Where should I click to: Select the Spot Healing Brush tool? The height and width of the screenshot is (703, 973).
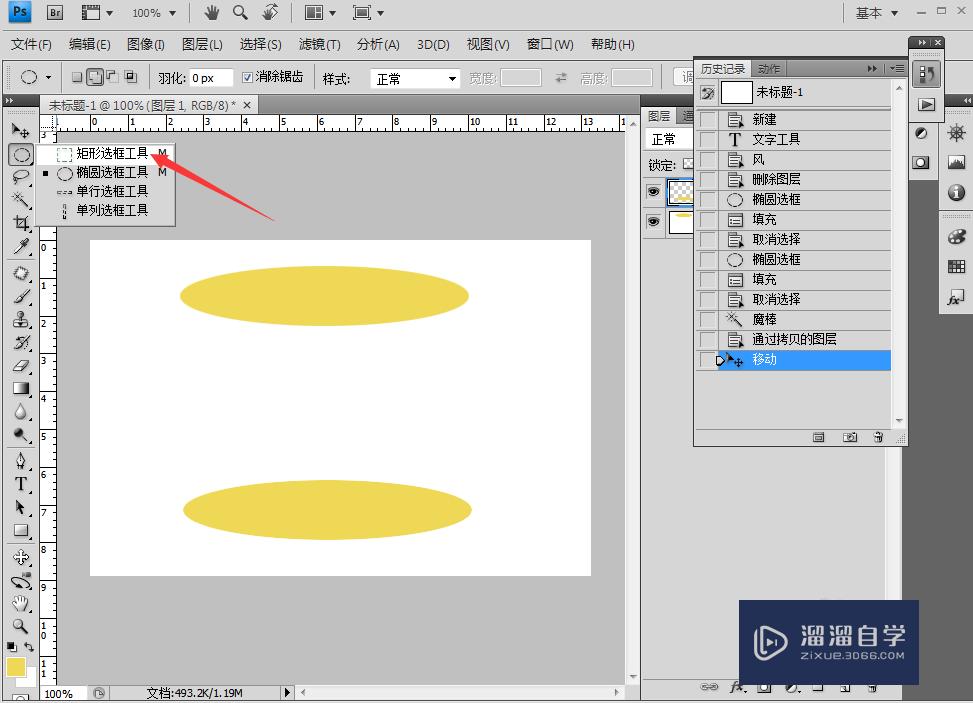[x=20, y=274]
